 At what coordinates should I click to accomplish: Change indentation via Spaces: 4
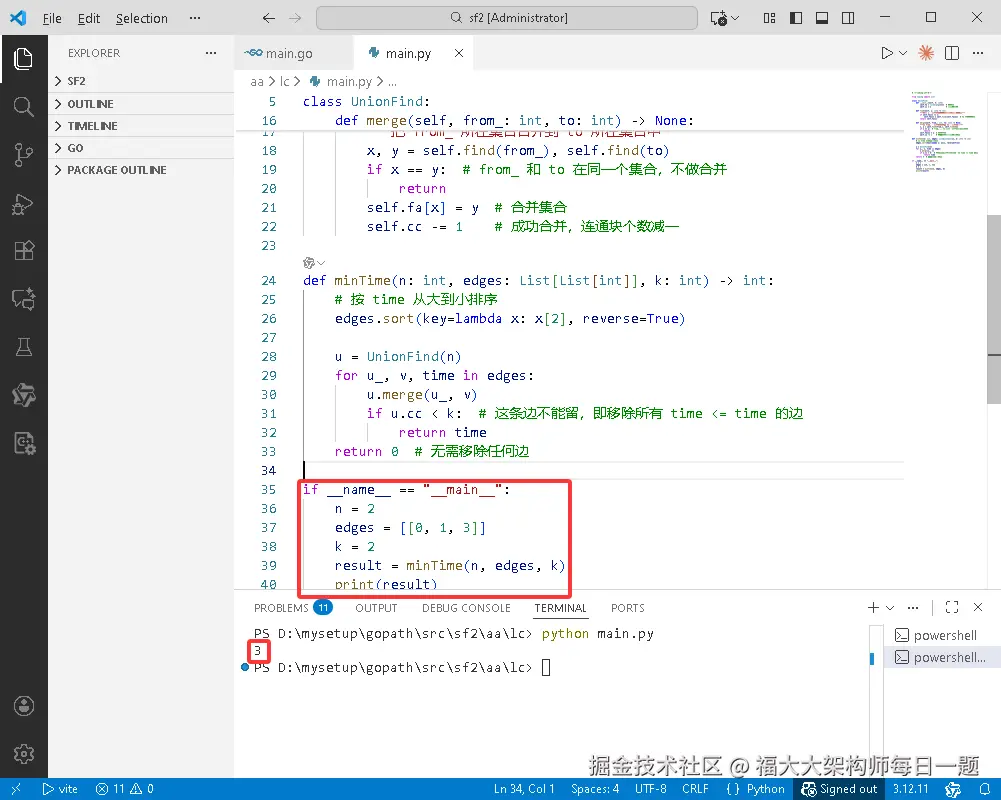tap(595, 789)
